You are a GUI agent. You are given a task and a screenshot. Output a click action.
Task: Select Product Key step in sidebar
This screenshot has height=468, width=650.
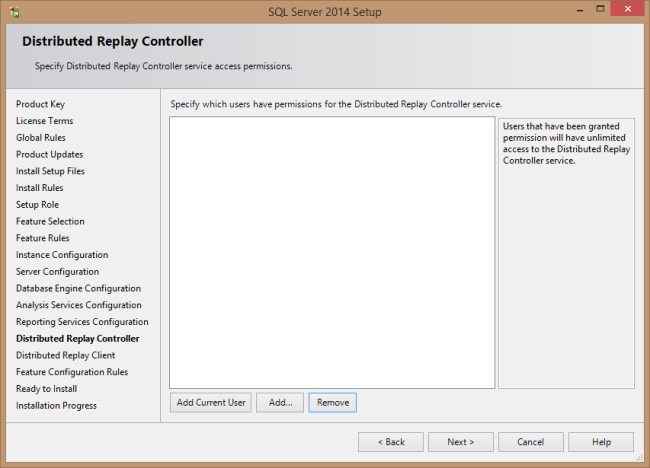[41, 104]
